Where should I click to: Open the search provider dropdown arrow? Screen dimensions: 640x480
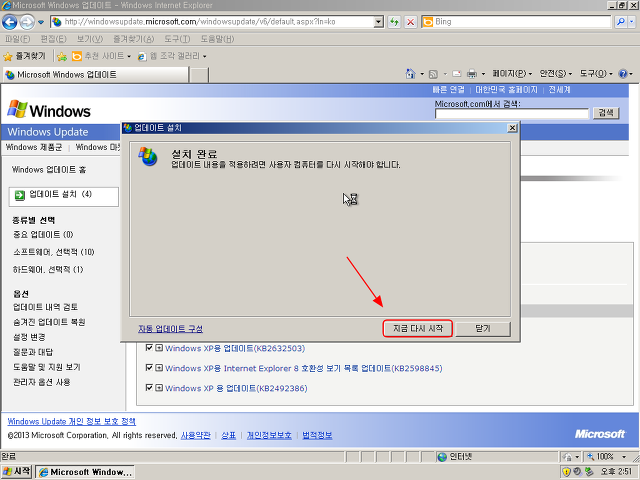632,22
